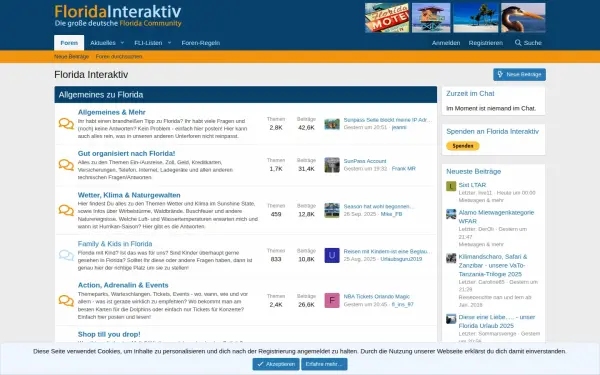Click the green L avatar beside Sixt LTAR
Viewport: 600px width, 375px height.
pyautogui.click(x=451, y=186)
